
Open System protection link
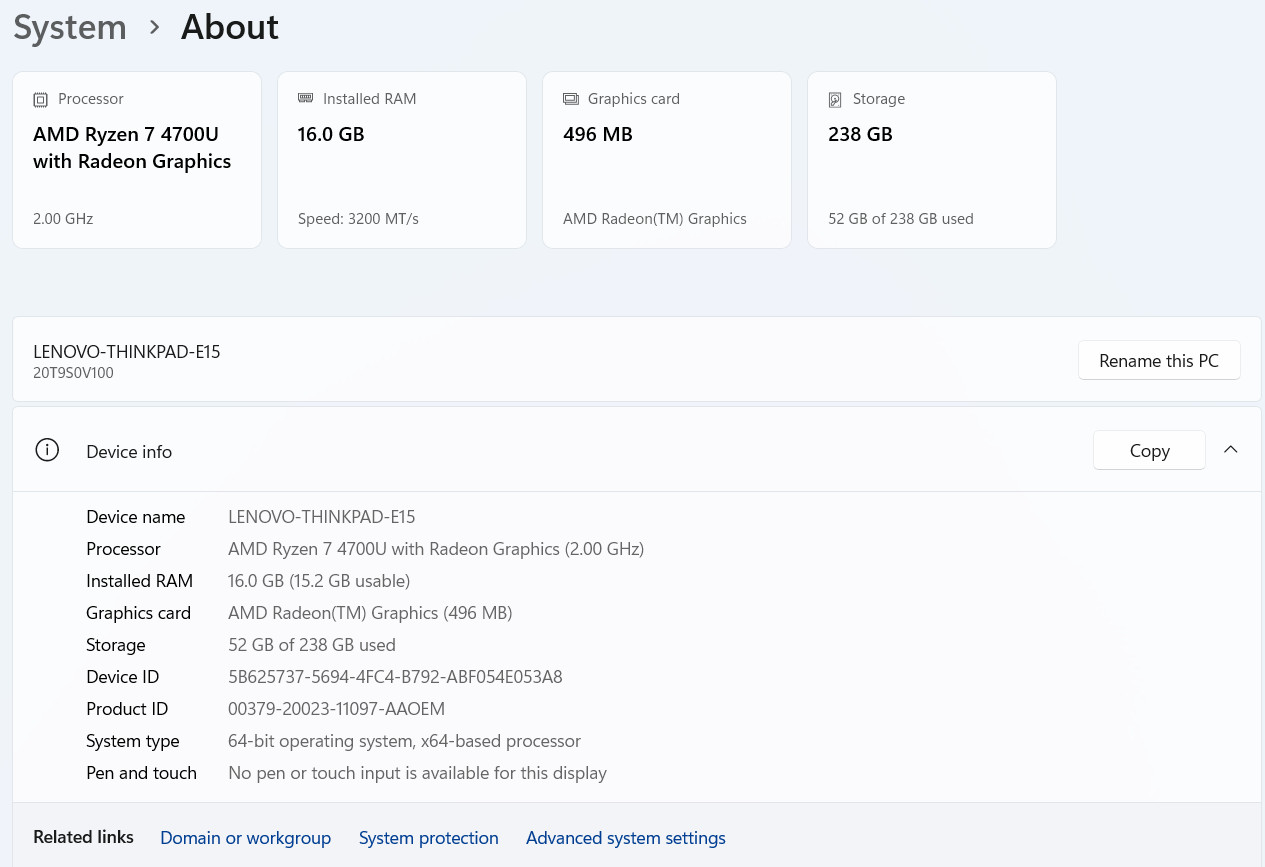coord(429,838)
